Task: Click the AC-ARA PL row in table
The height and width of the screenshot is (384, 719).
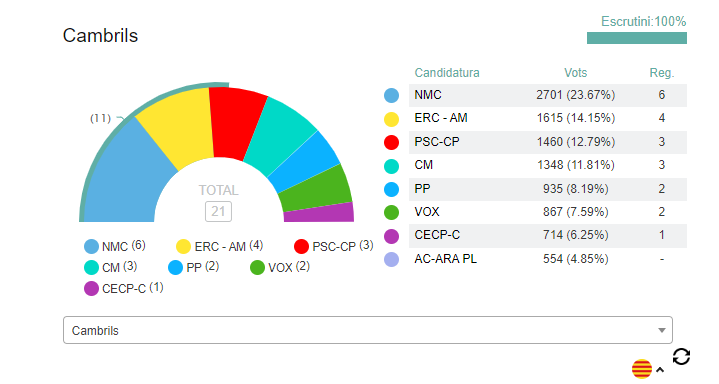Action: point(548,259)
